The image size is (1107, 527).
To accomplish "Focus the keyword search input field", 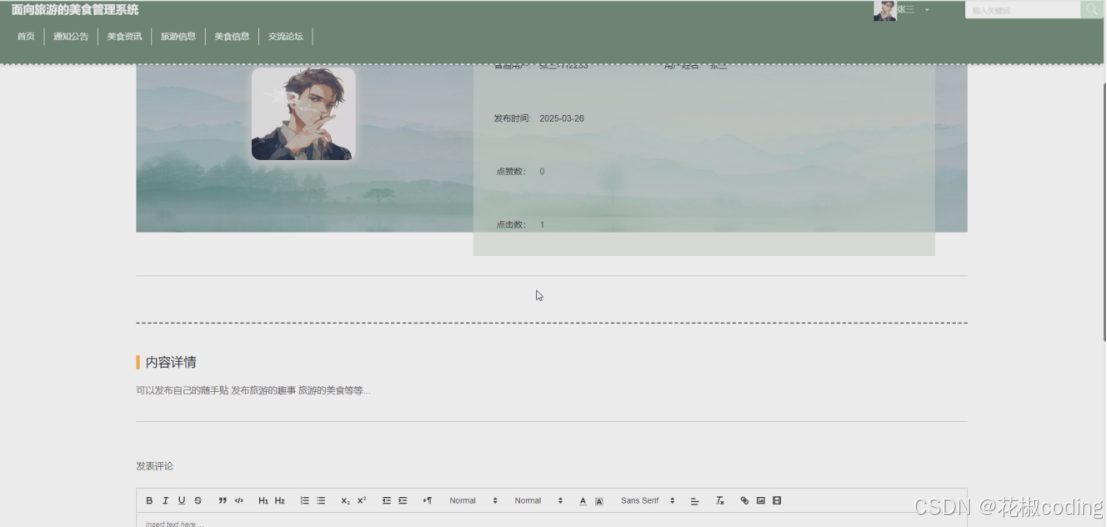I will click(x=1023, y=10).
